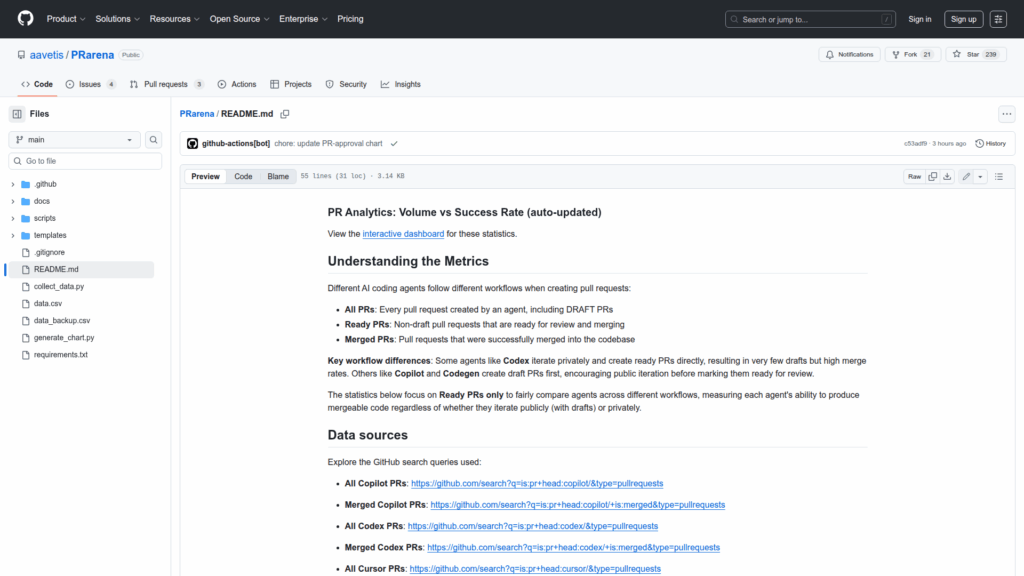
Task: Switch to Insights tab
Action: click(400, 84)
